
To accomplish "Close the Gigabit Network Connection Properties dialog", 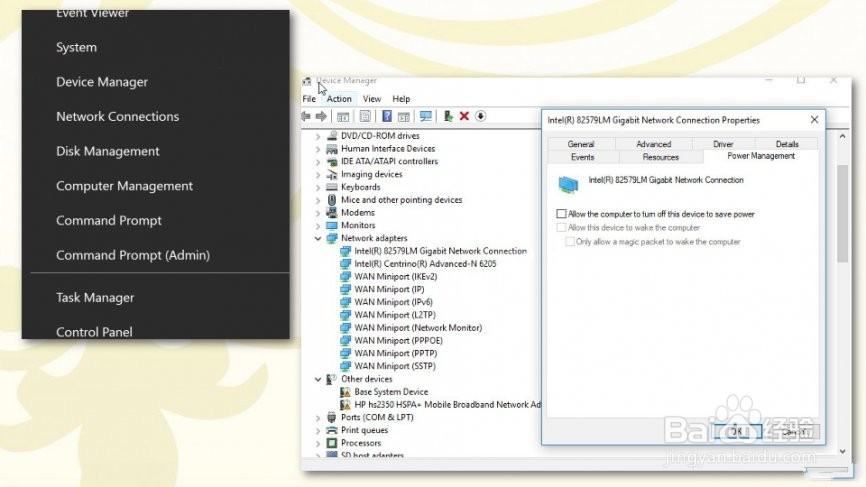I will pos(814,120).
